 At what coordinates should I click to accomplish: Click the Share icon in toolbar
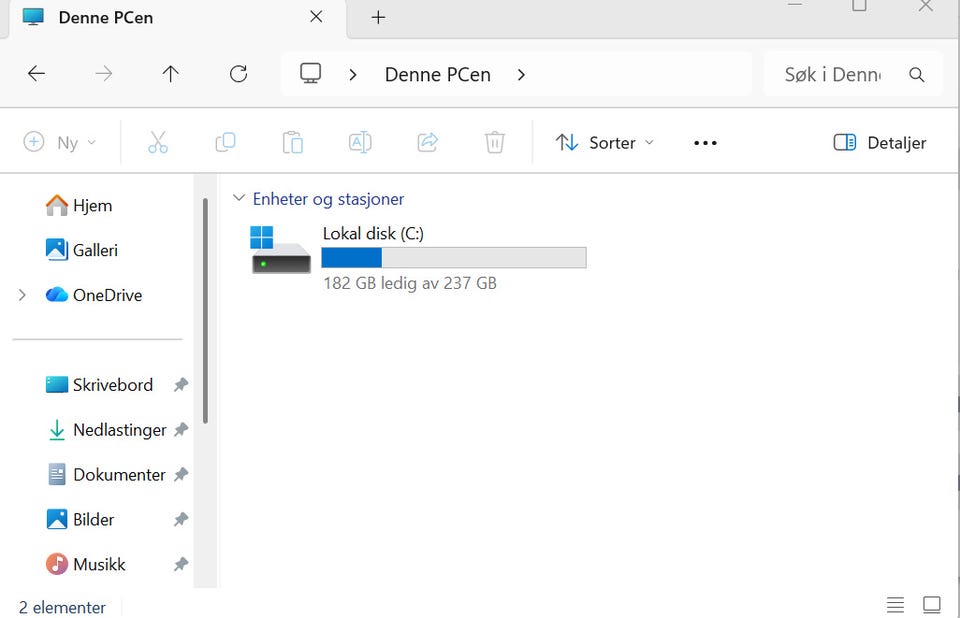pos(427,142)
